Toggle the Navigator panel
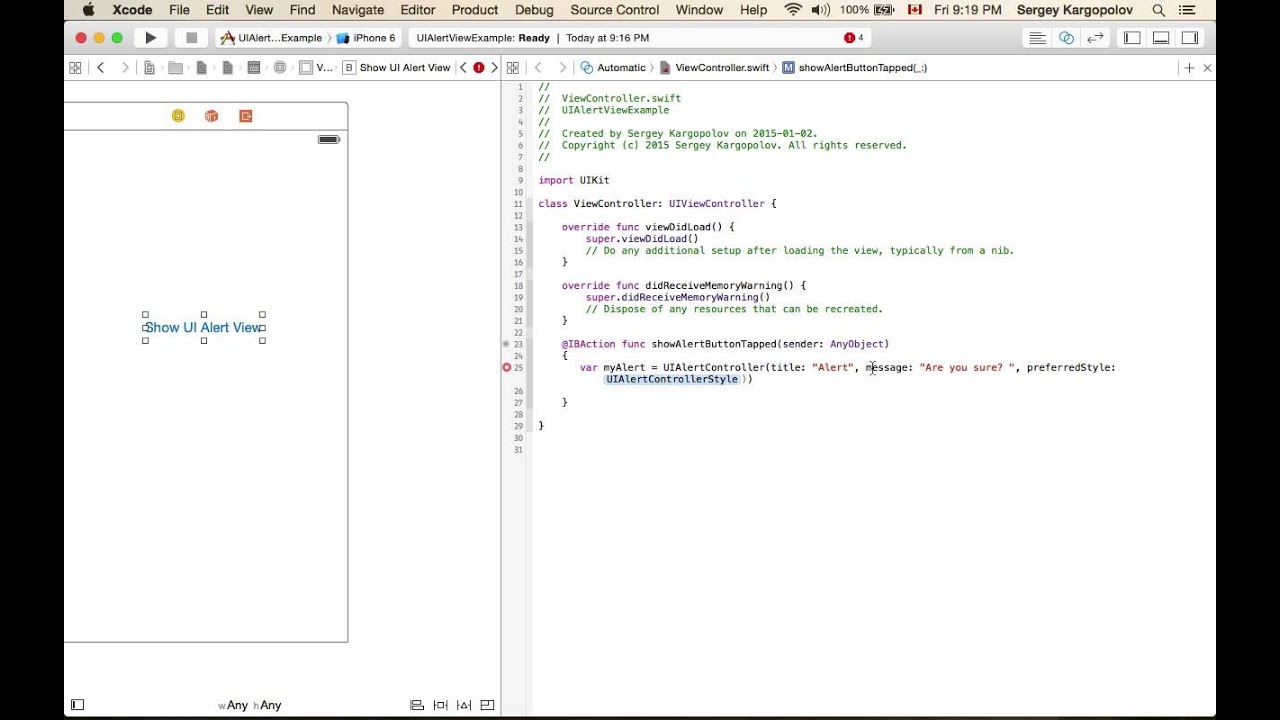 point(1132,38)
